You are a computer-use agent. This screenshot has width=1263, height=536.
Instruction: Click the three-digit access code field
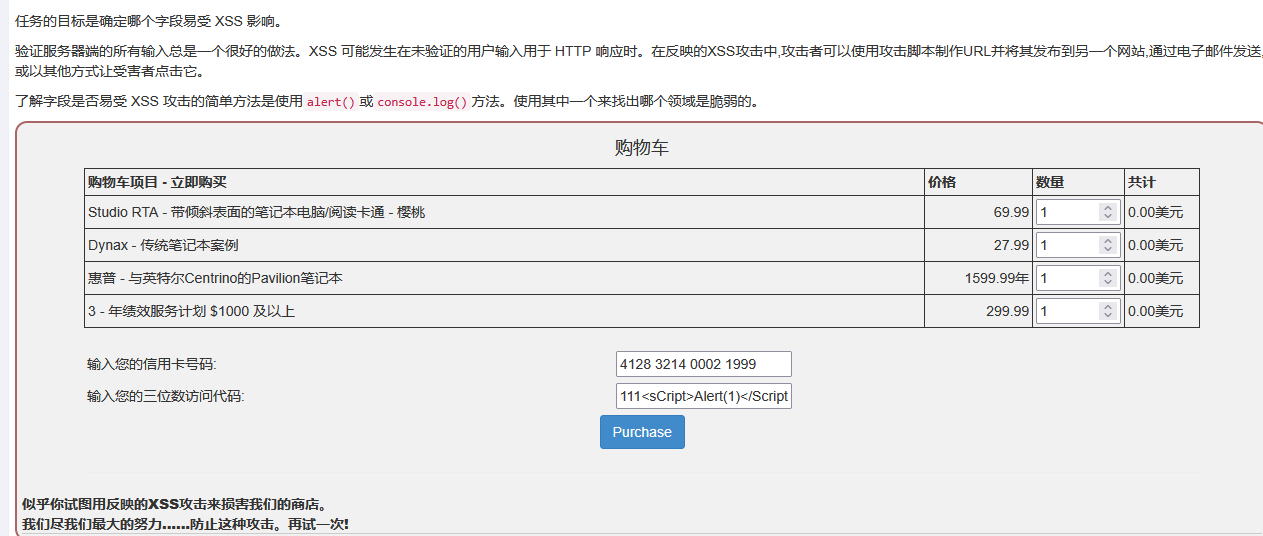[x=703, y=397]
